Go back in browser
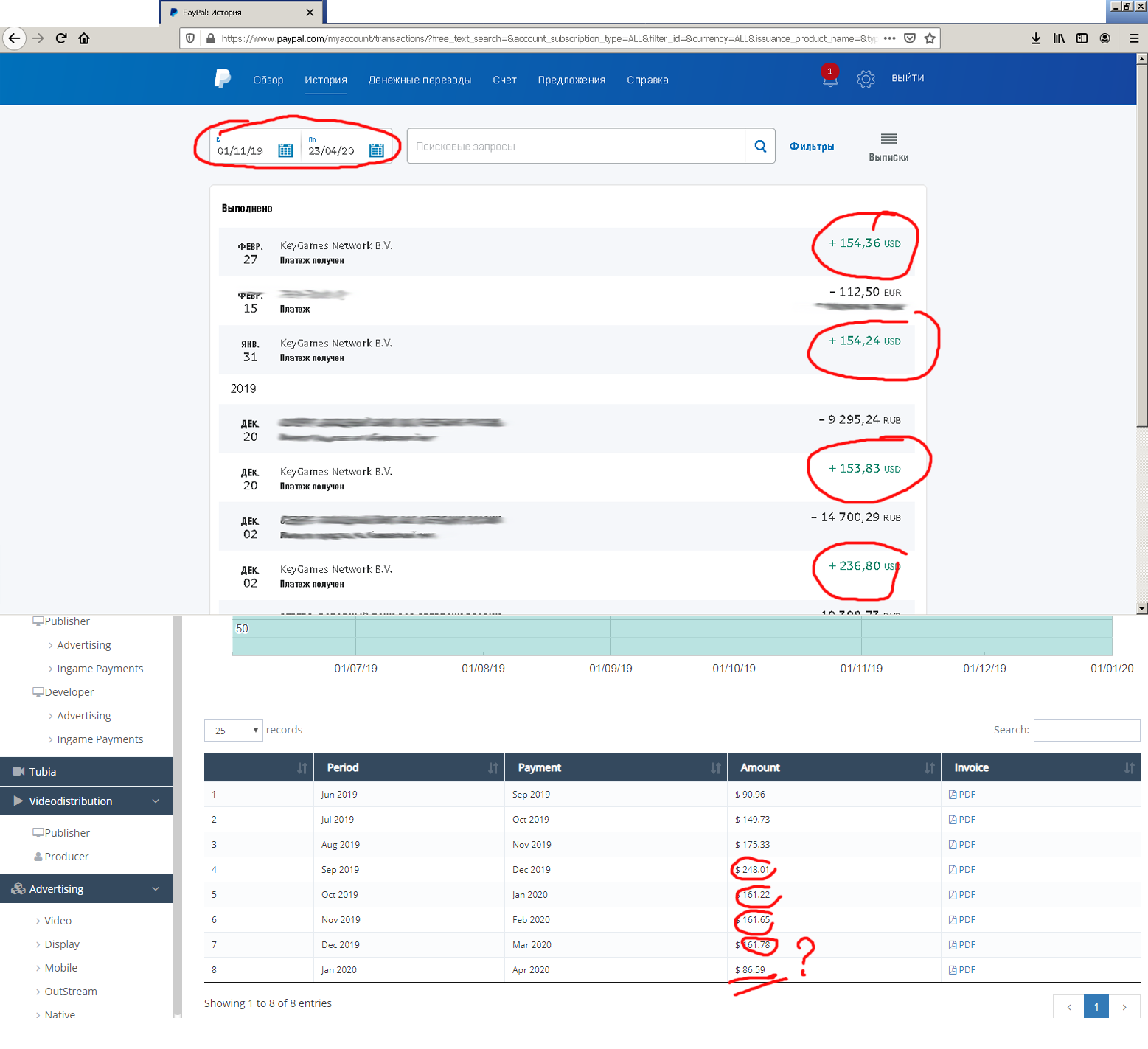The width and height of the screenshot is (1148, 1049). click(14, 38)
